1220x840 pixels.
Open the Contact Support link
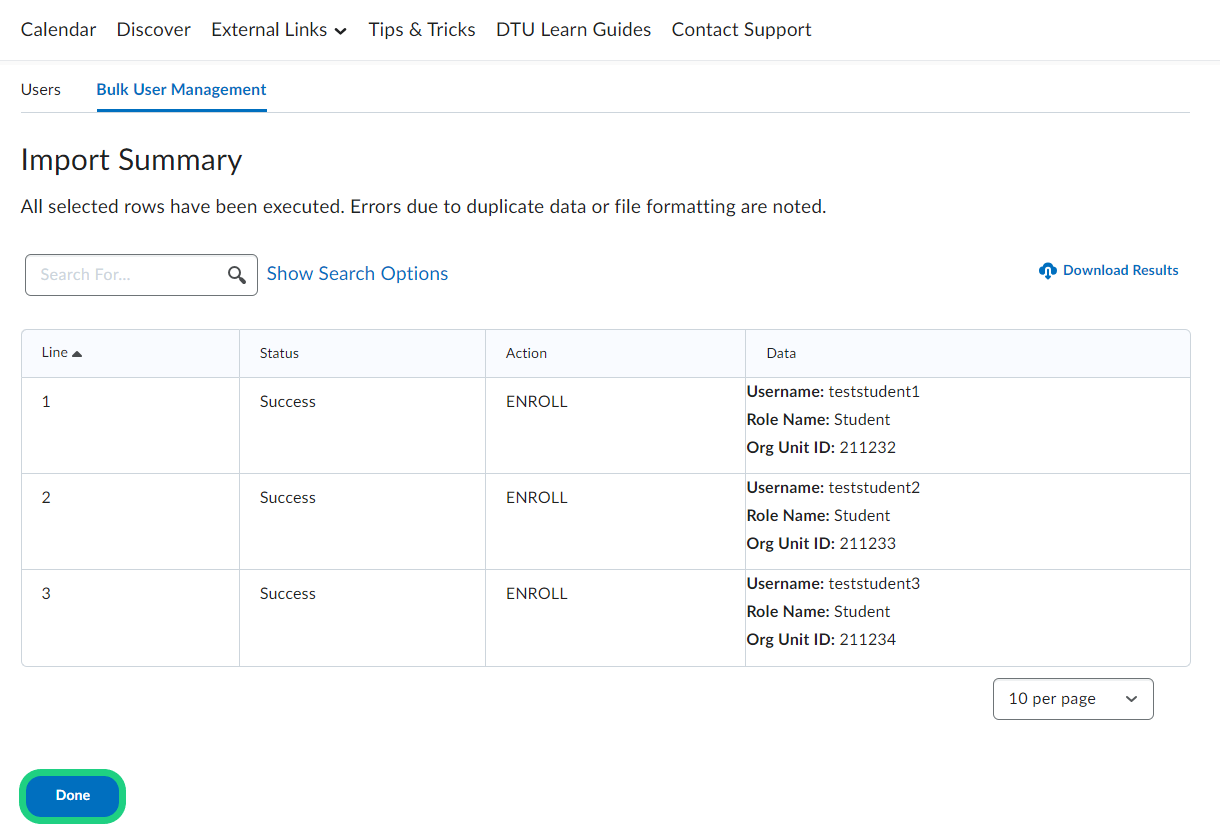pos(741,30)
